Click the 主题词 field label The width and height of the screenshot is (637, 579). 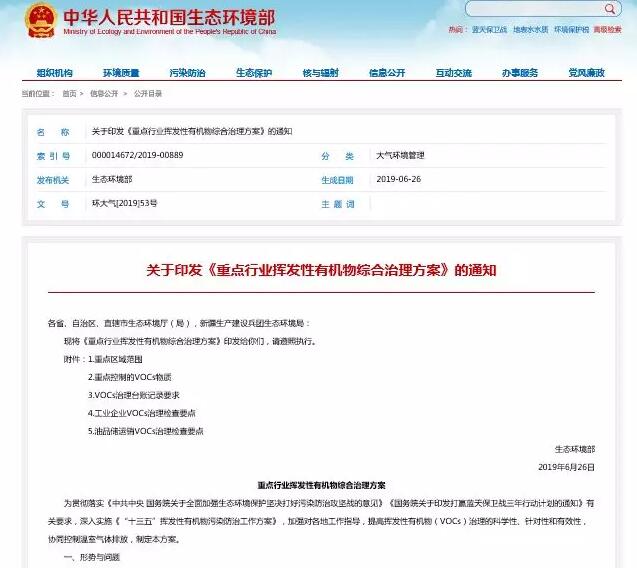pyautogui.click(x=338, y=204)
